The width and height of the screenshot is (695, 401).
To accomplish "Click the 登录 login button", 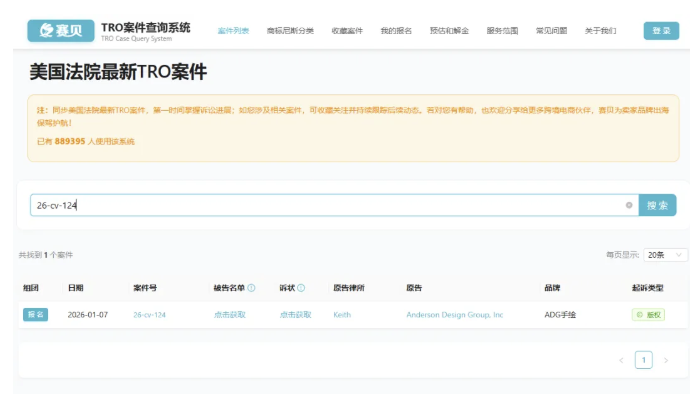I will 661,31.
